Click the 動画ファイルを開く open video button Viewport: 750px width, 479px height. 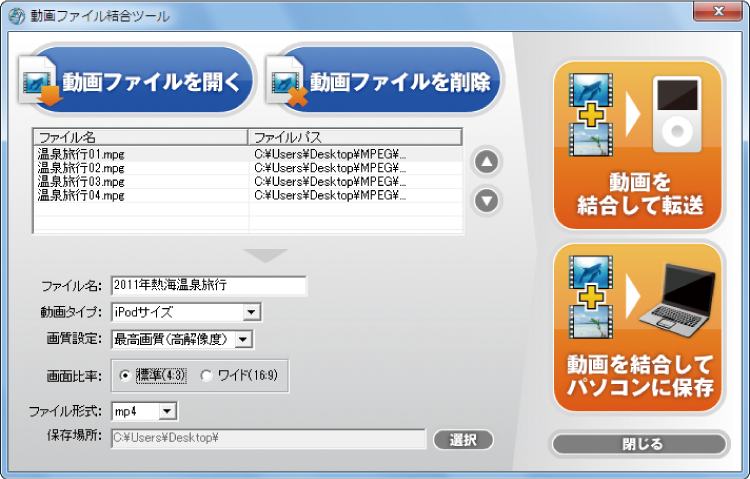pos(136,81)
